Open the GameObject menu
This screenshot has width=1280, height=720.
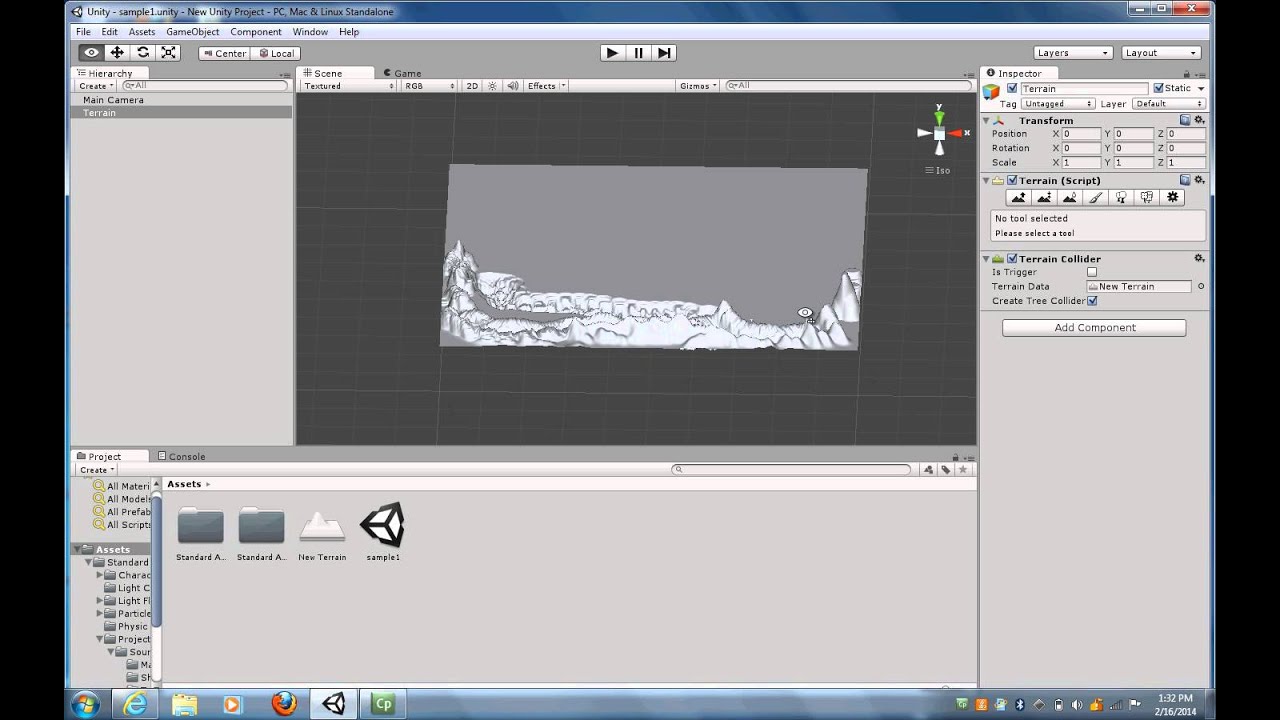[x=193, y=32]
